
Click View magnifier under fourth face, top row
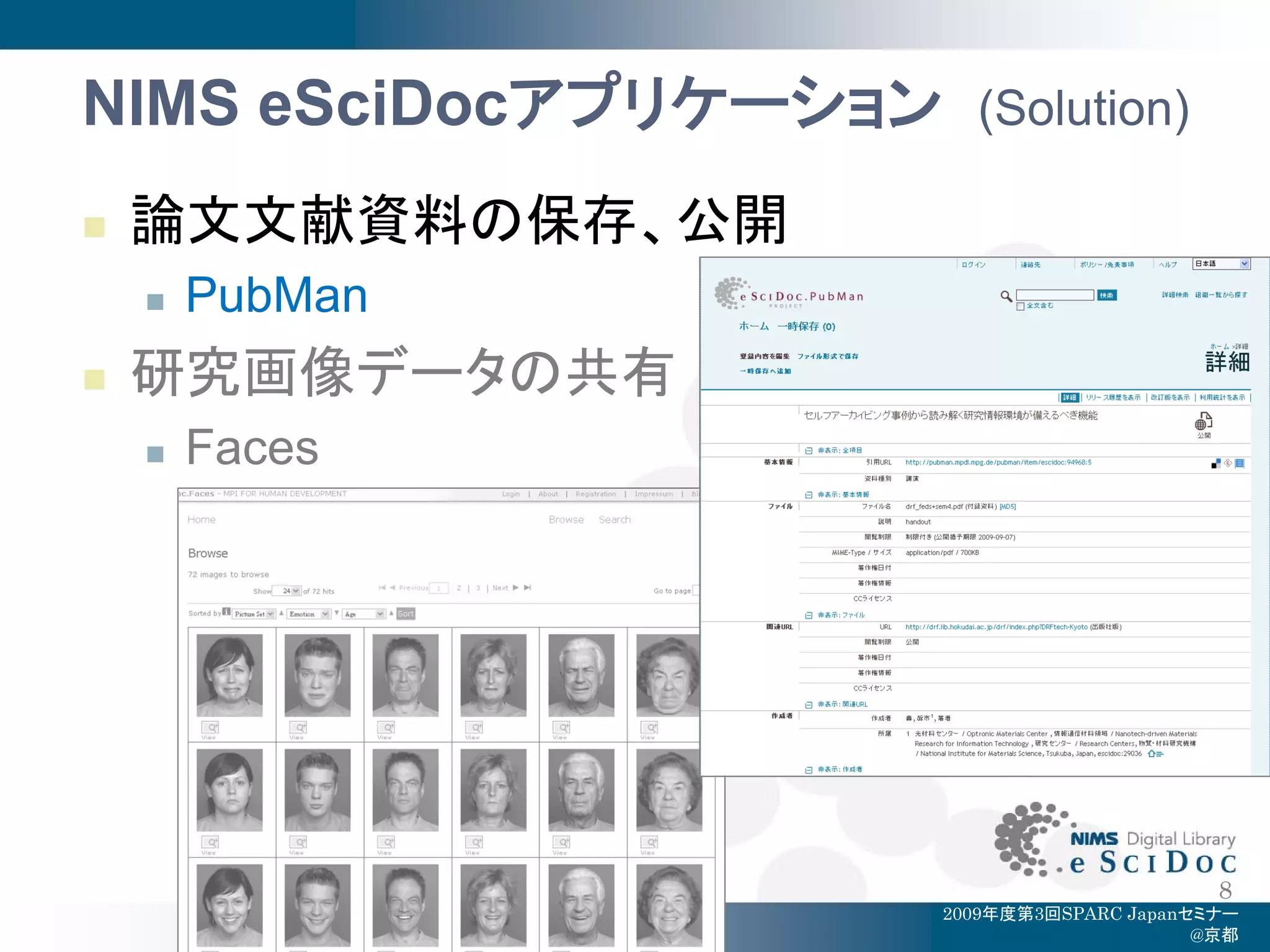click(475, 727)
